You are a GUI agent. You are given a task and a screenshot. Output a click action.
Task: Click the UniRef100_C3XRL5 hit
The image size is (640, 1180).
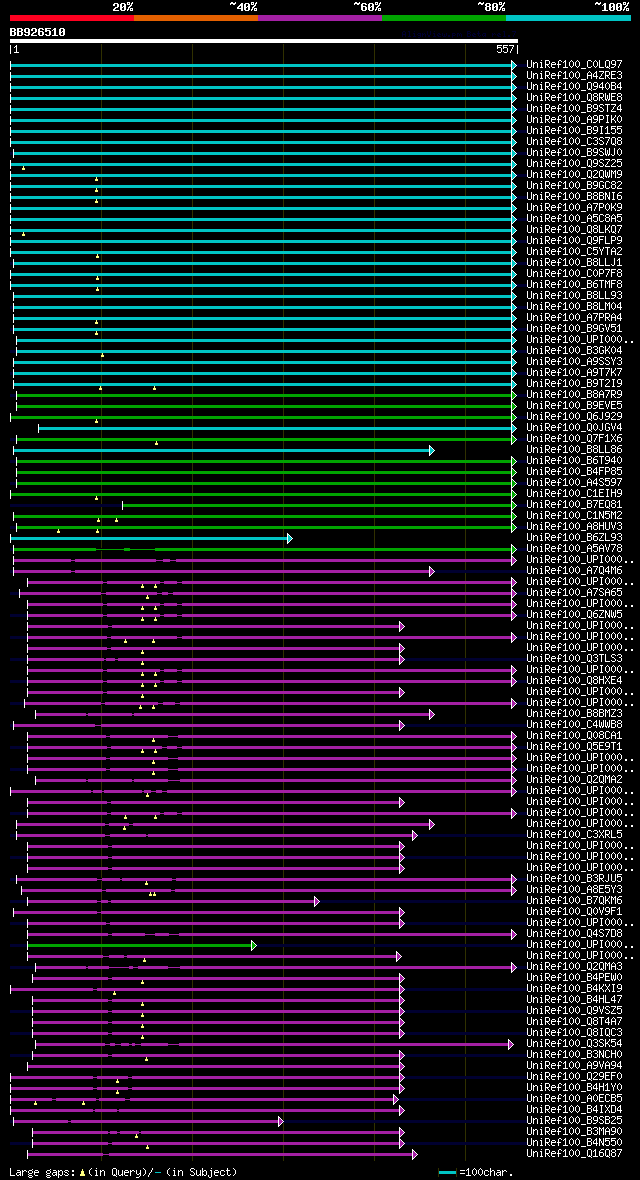tap(574, 835)
